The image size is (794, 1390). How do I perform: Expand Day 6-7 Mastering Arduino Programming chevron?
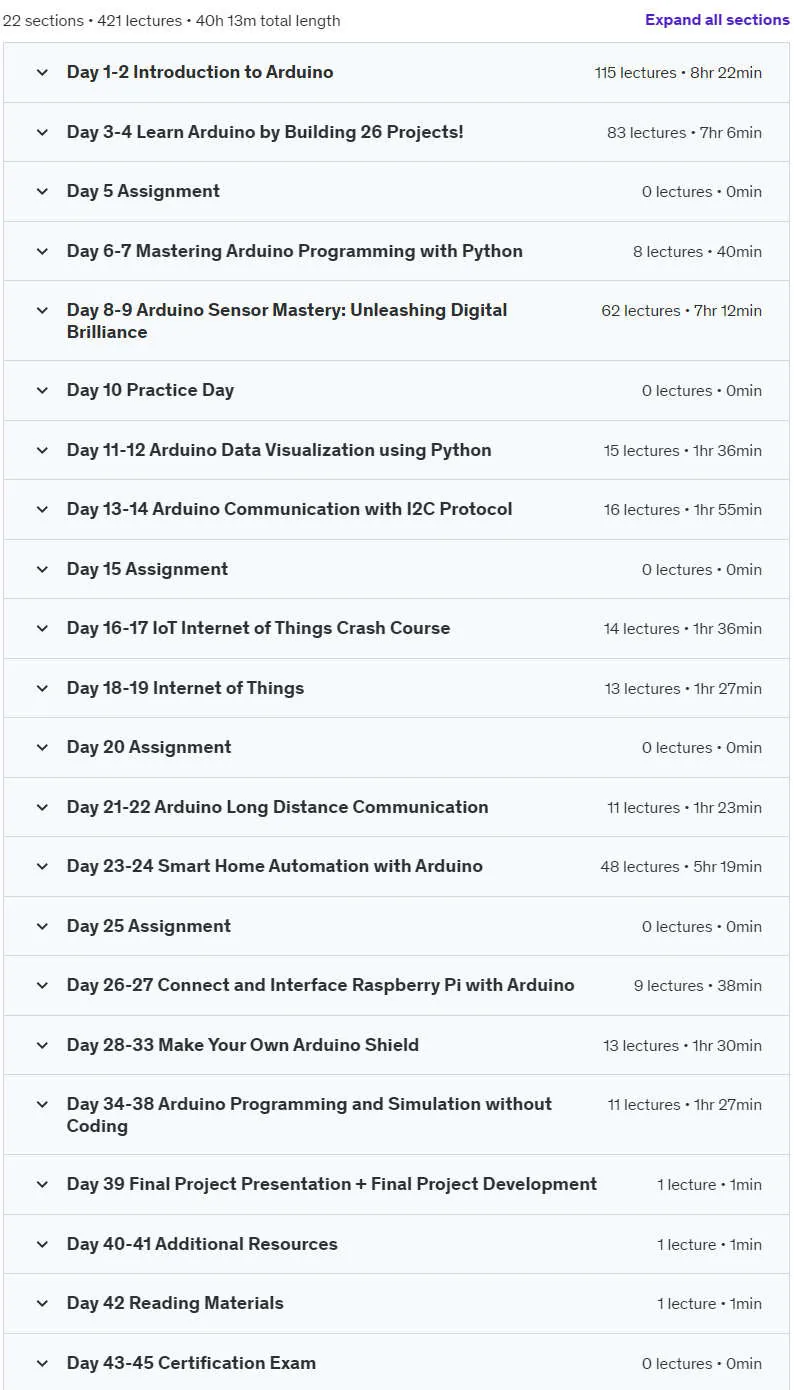(42, 251)
